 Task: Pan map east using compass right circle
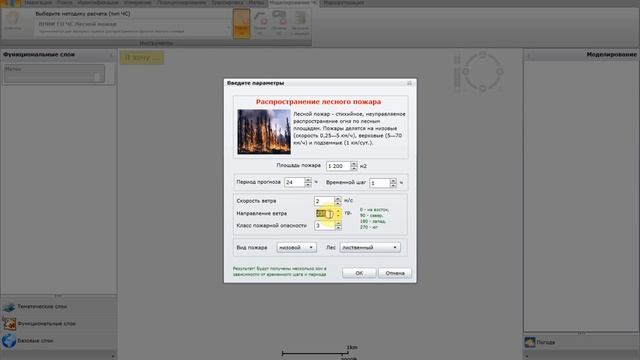(499, 72)
